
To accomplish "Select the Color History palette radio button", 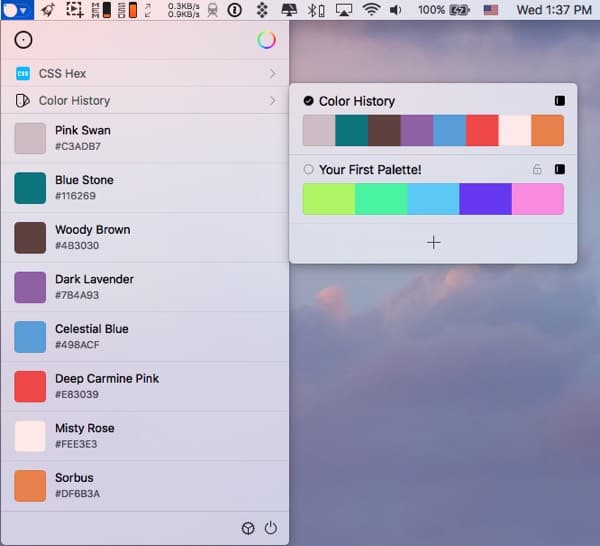I will (308, 101).
